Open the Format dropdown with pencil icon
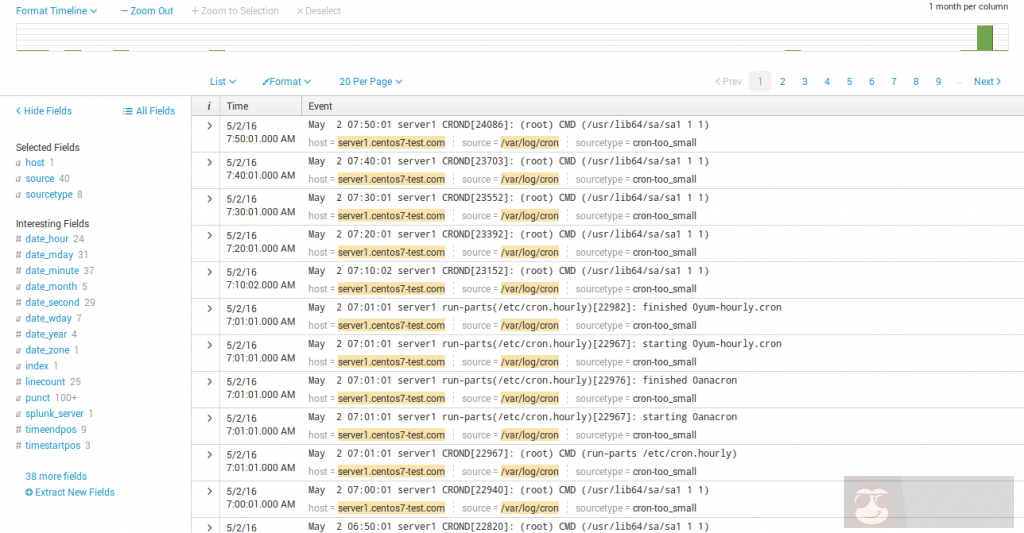This screenshot has width=1024, height=533. point(286,82)
